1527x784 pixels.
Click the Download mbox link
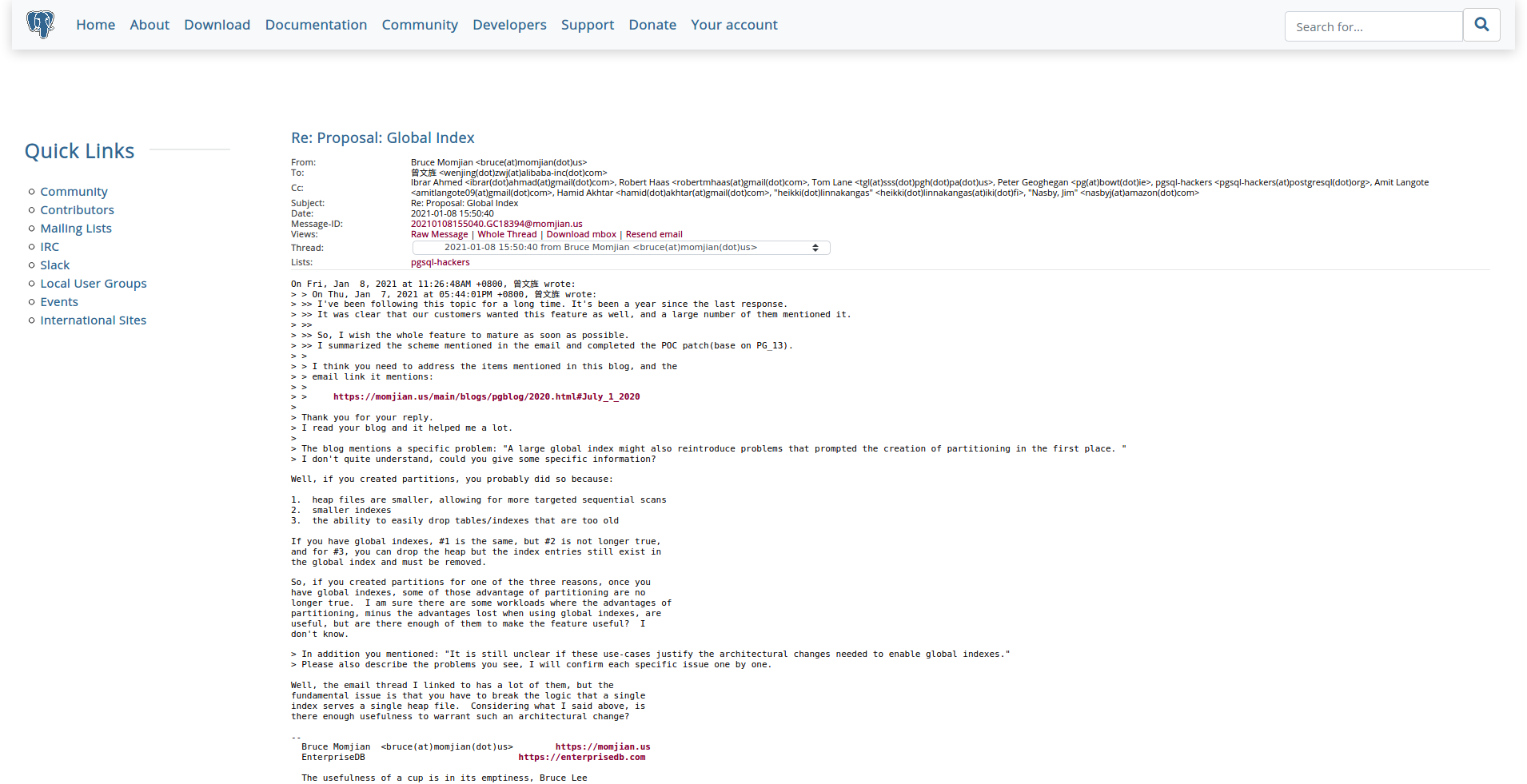click(581, 234)
